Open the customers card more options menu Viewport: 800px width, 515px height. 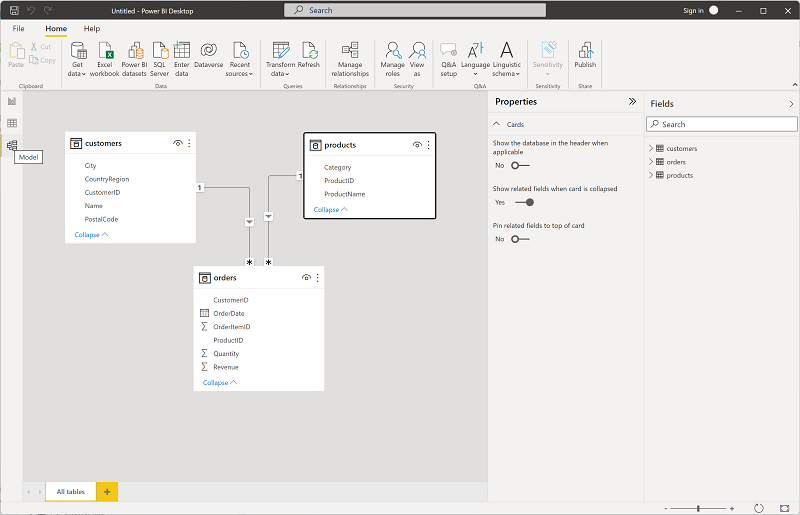click(189, 143)
